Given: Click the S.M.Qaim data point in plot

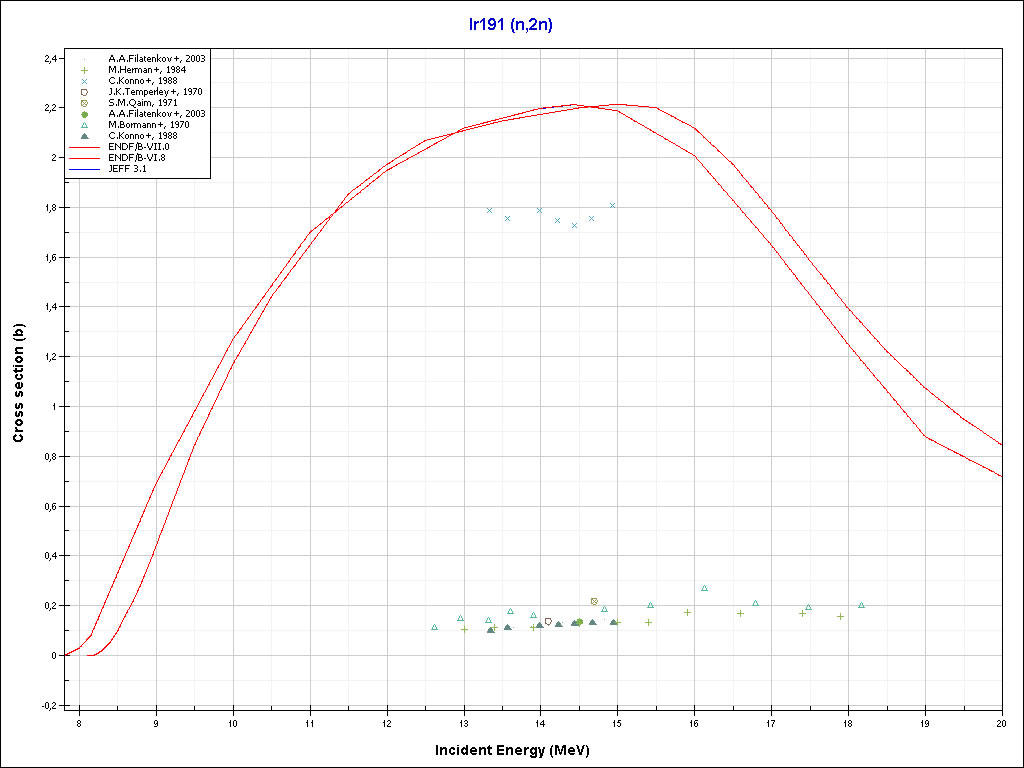Looking at the screenshot, I should coord(594,601).
